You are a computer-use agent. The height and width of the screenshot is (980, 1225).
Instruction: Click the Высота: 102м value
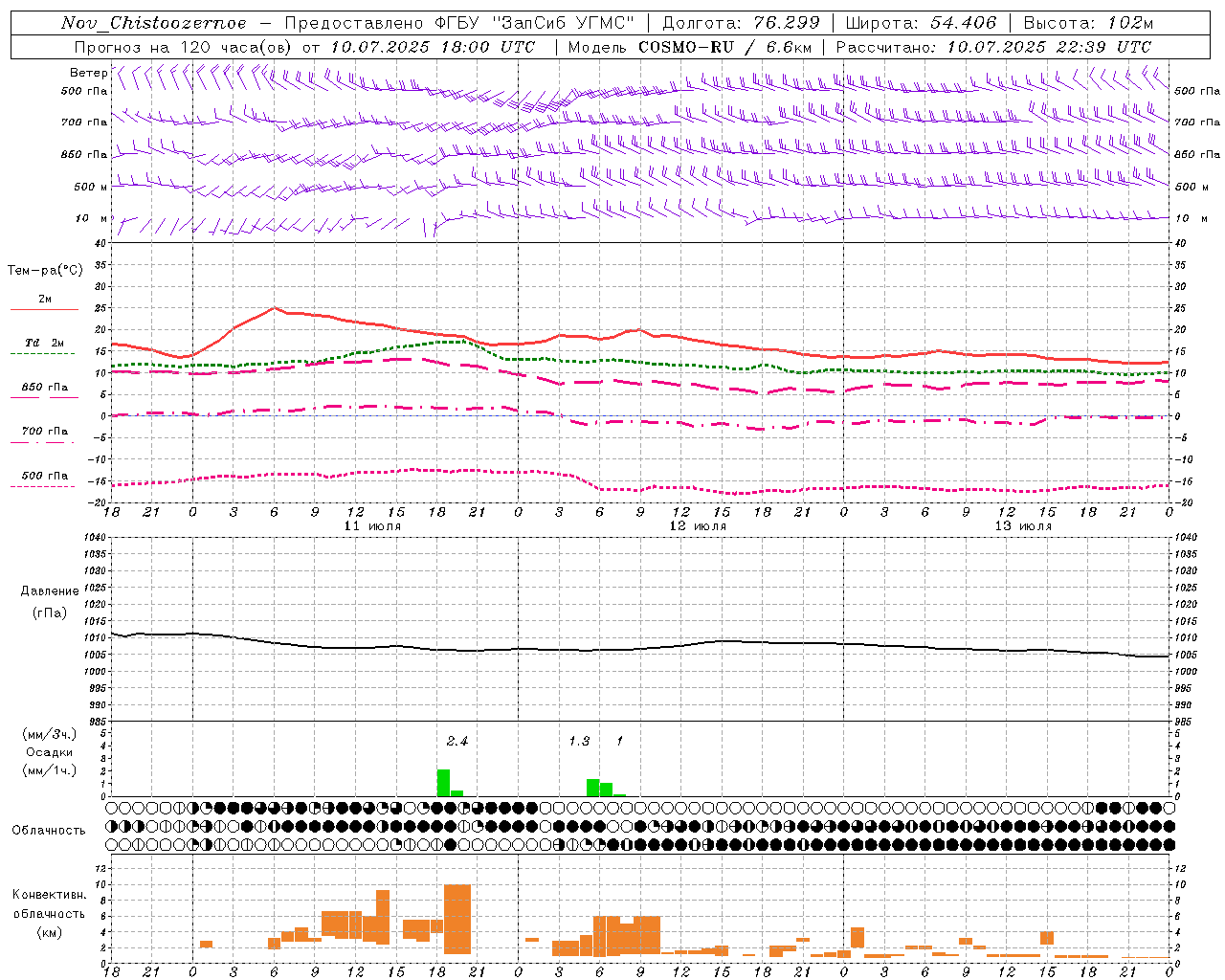click(1088, 23)
